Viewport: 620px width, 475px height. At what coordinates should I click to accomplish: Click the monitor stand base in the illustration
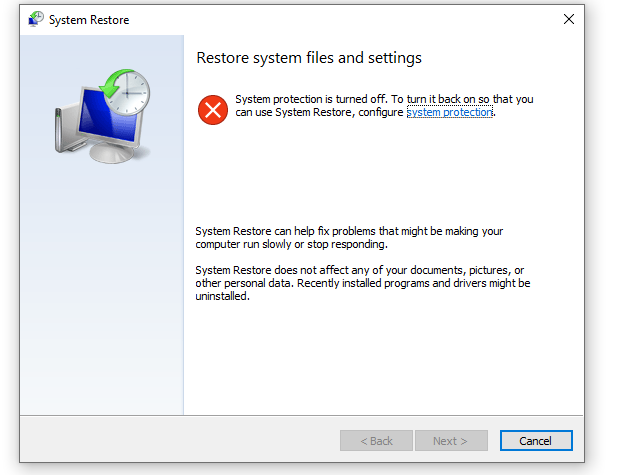coord(112,153)
